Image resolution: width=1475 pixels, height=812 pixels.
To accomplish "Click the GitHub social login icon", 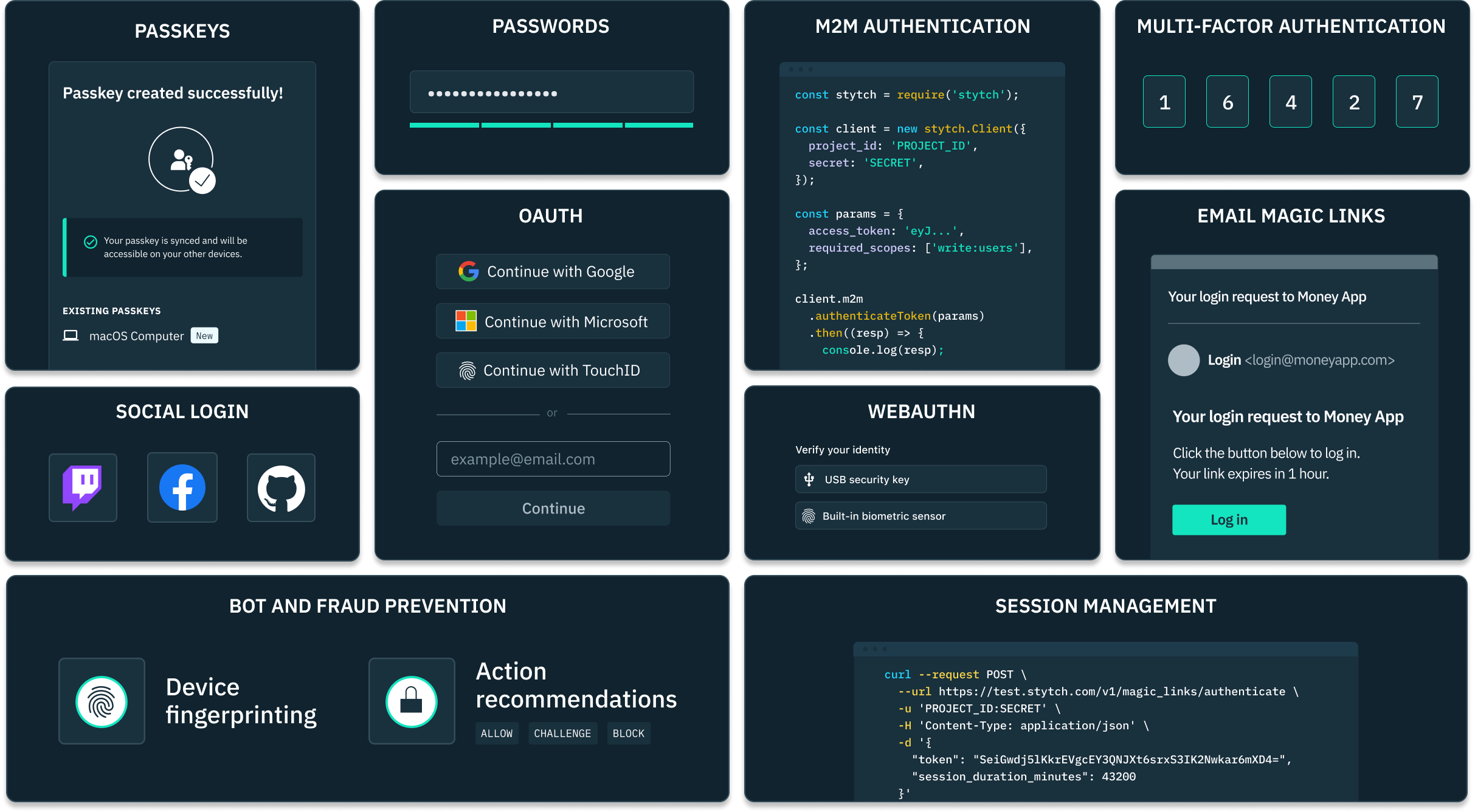I will [281, 487].
